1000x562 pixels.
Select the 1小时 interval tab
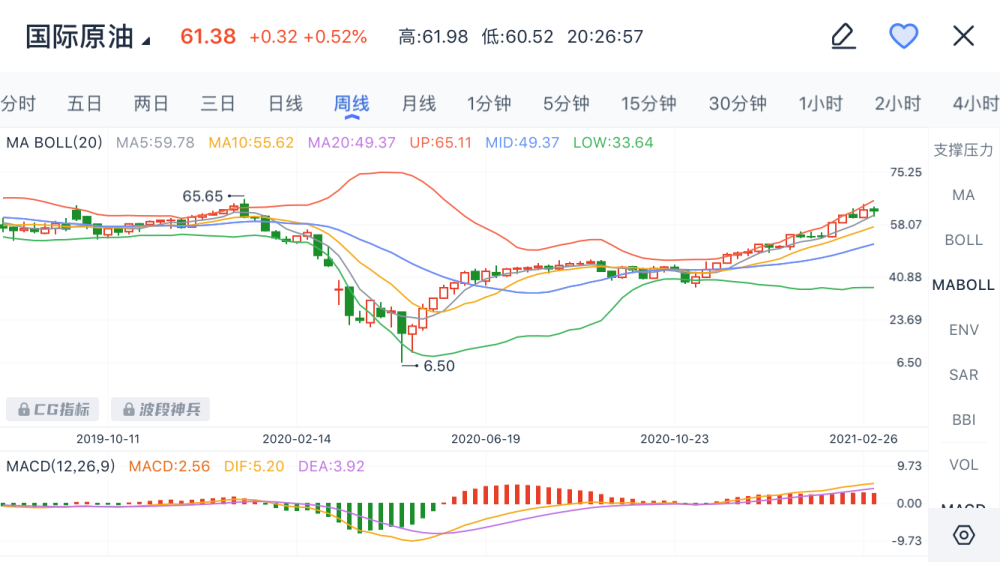click(821, 103)
